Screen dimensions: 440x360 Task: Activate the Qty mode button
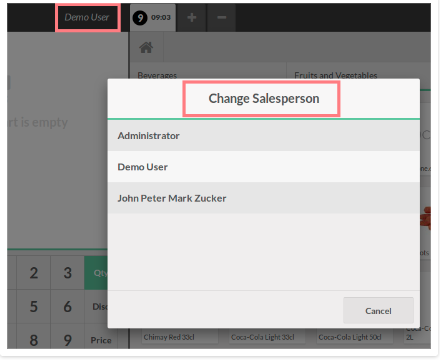96,273
